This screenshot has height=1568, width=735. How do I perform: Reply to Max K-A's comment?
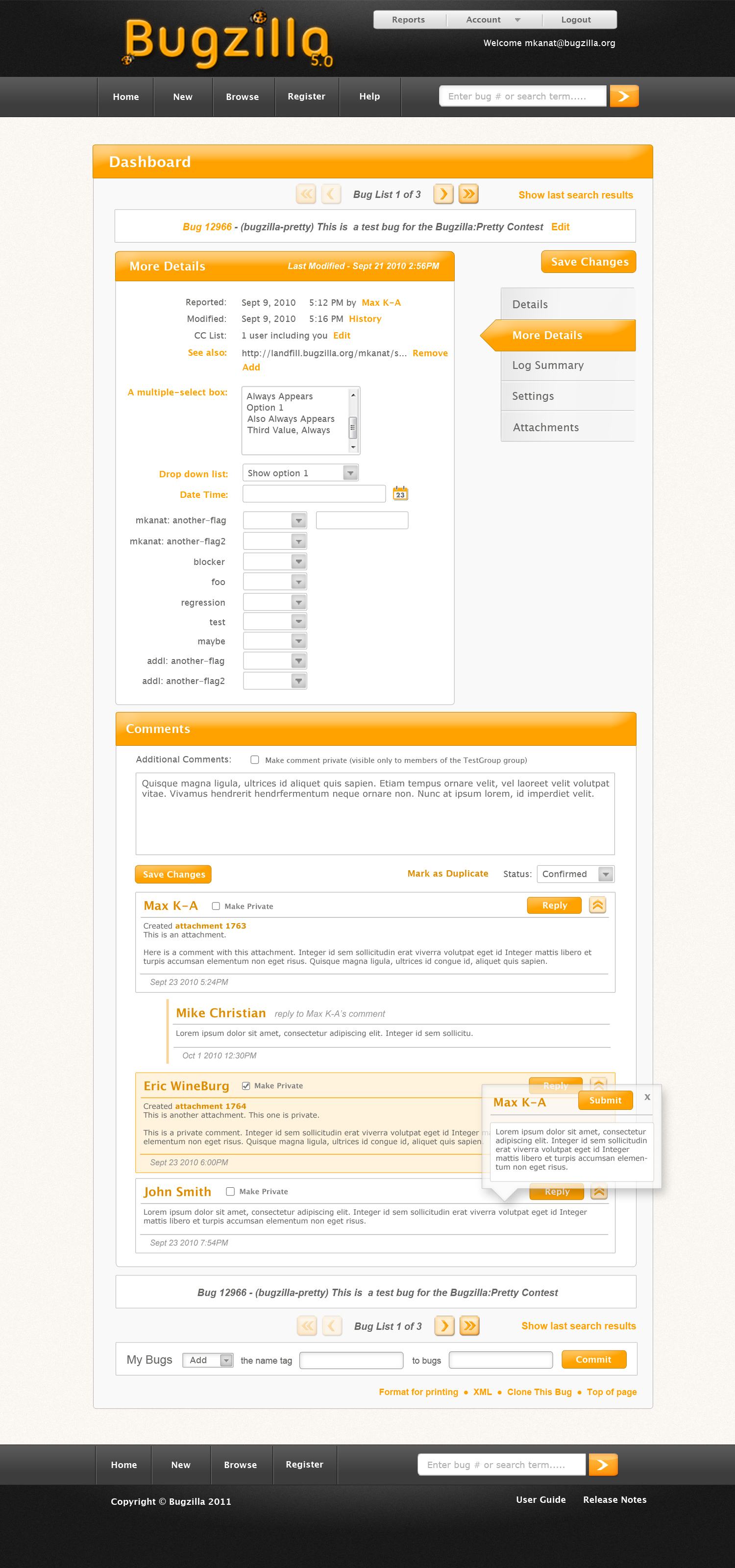554,905
